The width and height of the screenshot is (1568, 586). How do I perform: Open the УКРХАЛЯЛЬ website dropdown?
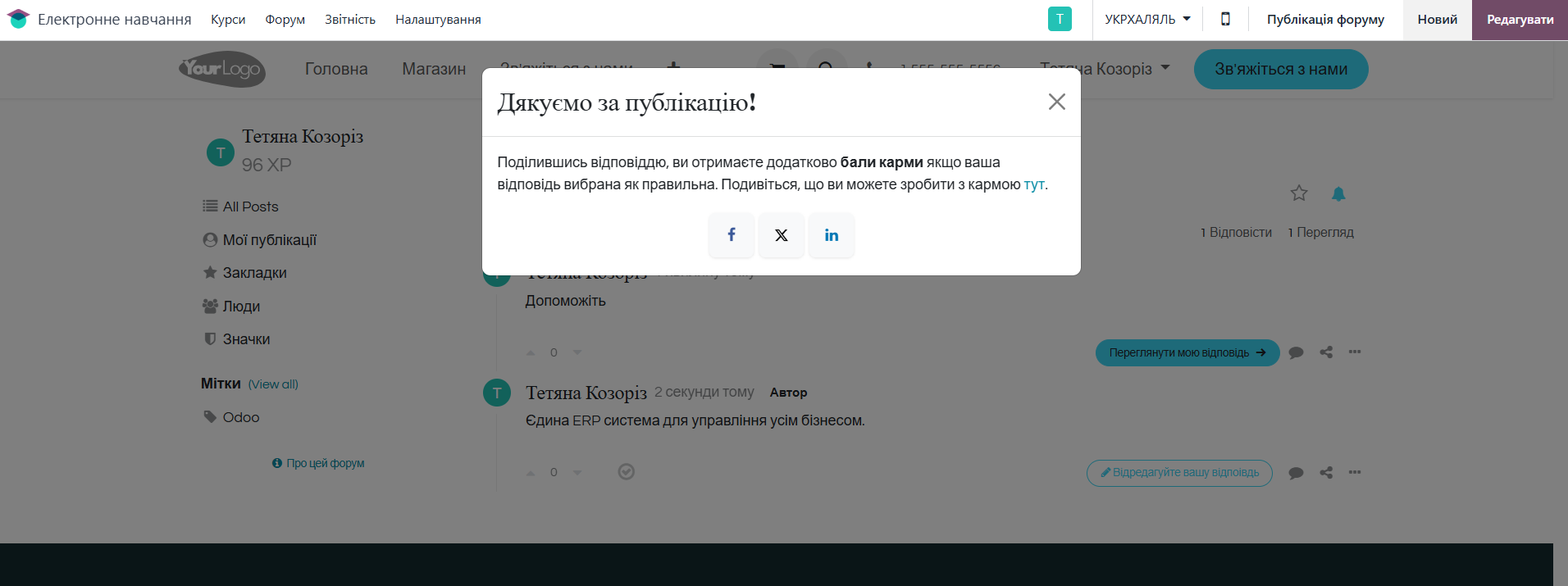pyautogui.click(x=1147, y=19)
